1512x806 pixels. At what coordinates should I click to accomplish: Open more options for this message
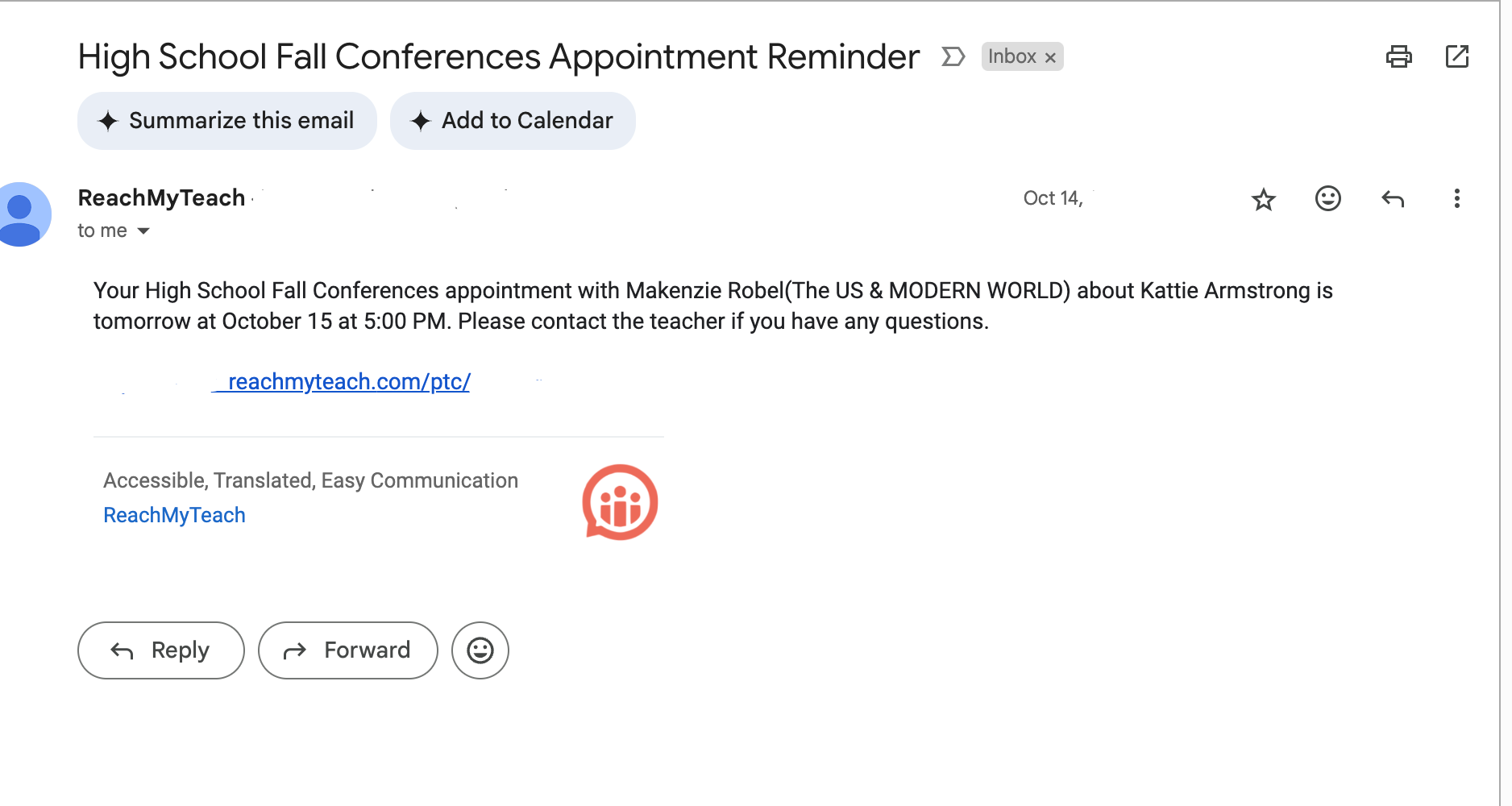(x=1457, y=199)
